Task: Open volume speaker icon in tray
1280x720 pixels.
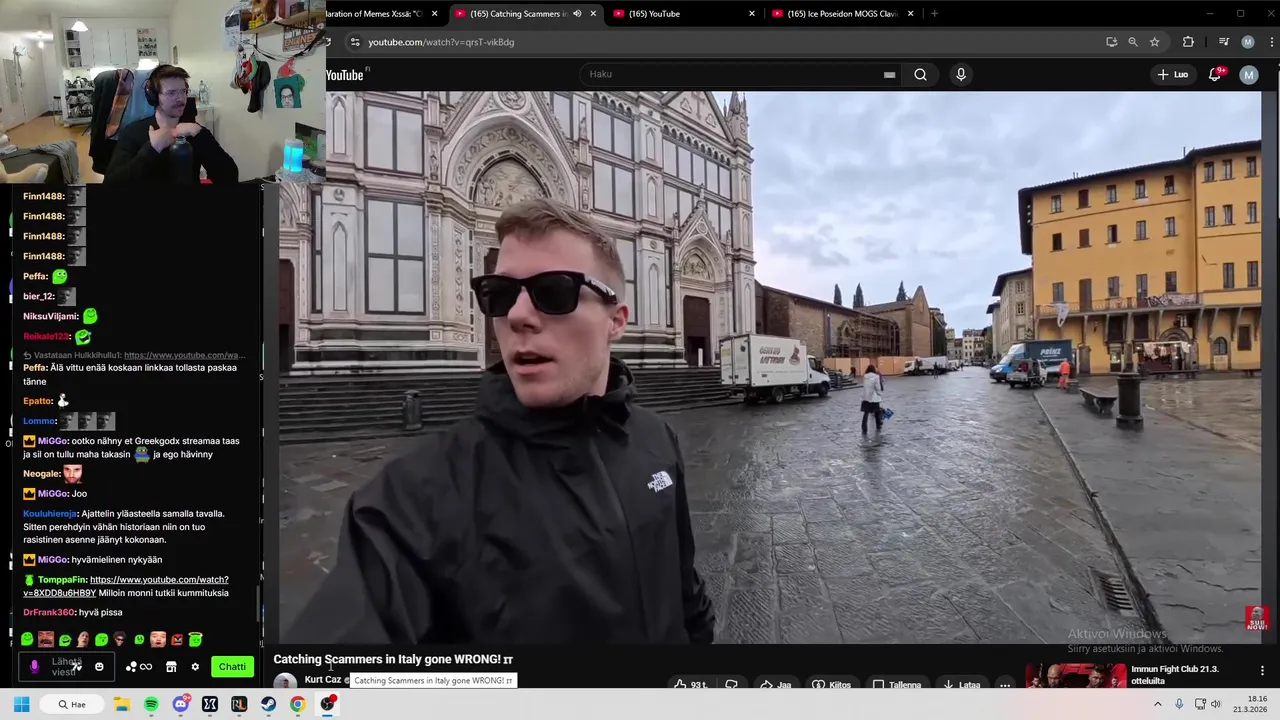Action: pyautogui.click(x=1216, y=704)
